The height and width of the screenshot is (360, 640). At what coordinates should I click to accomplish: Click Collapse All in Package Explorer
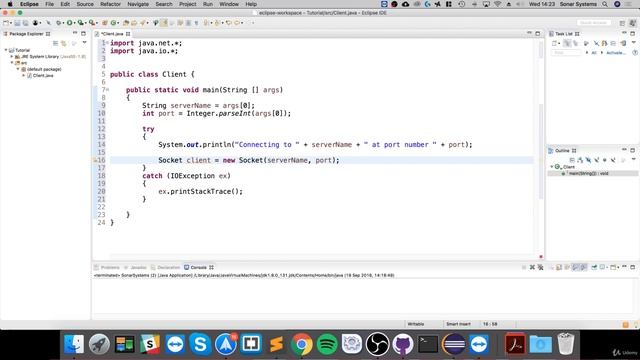tap(56, 43)
